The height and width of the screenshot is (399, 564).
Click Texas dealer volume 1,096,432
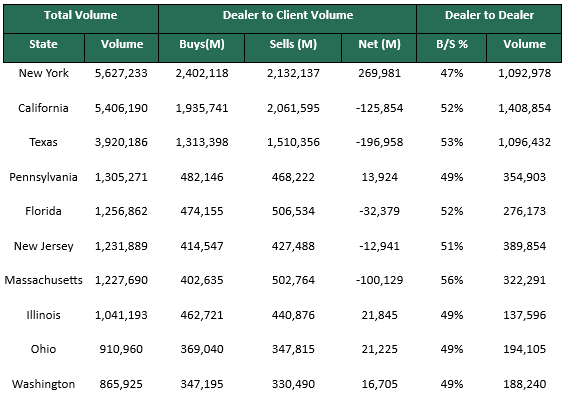pyautogui.click(x=524, y=142)
